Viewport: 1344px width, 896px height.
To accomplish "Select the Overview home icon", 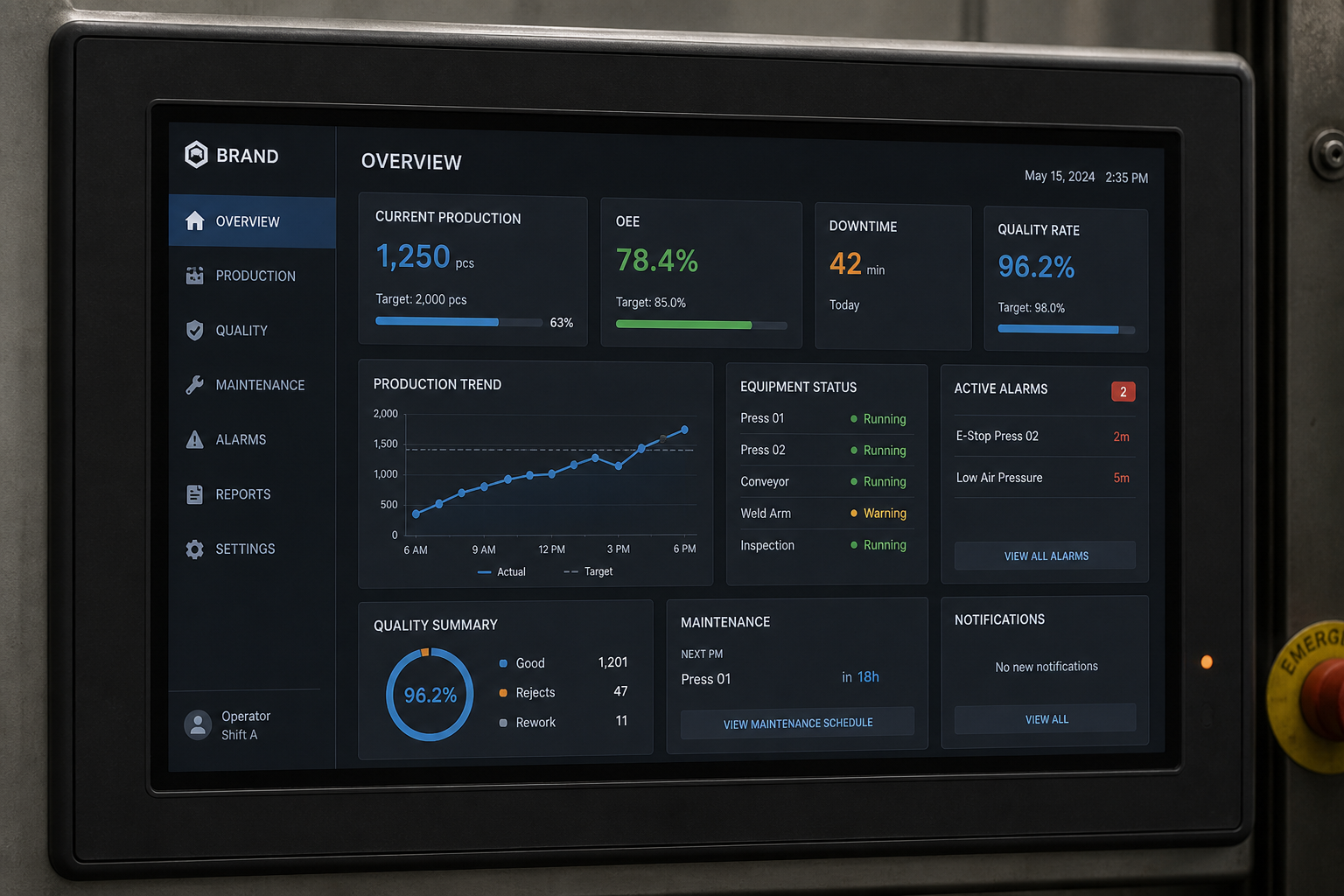I will [194, 220].
